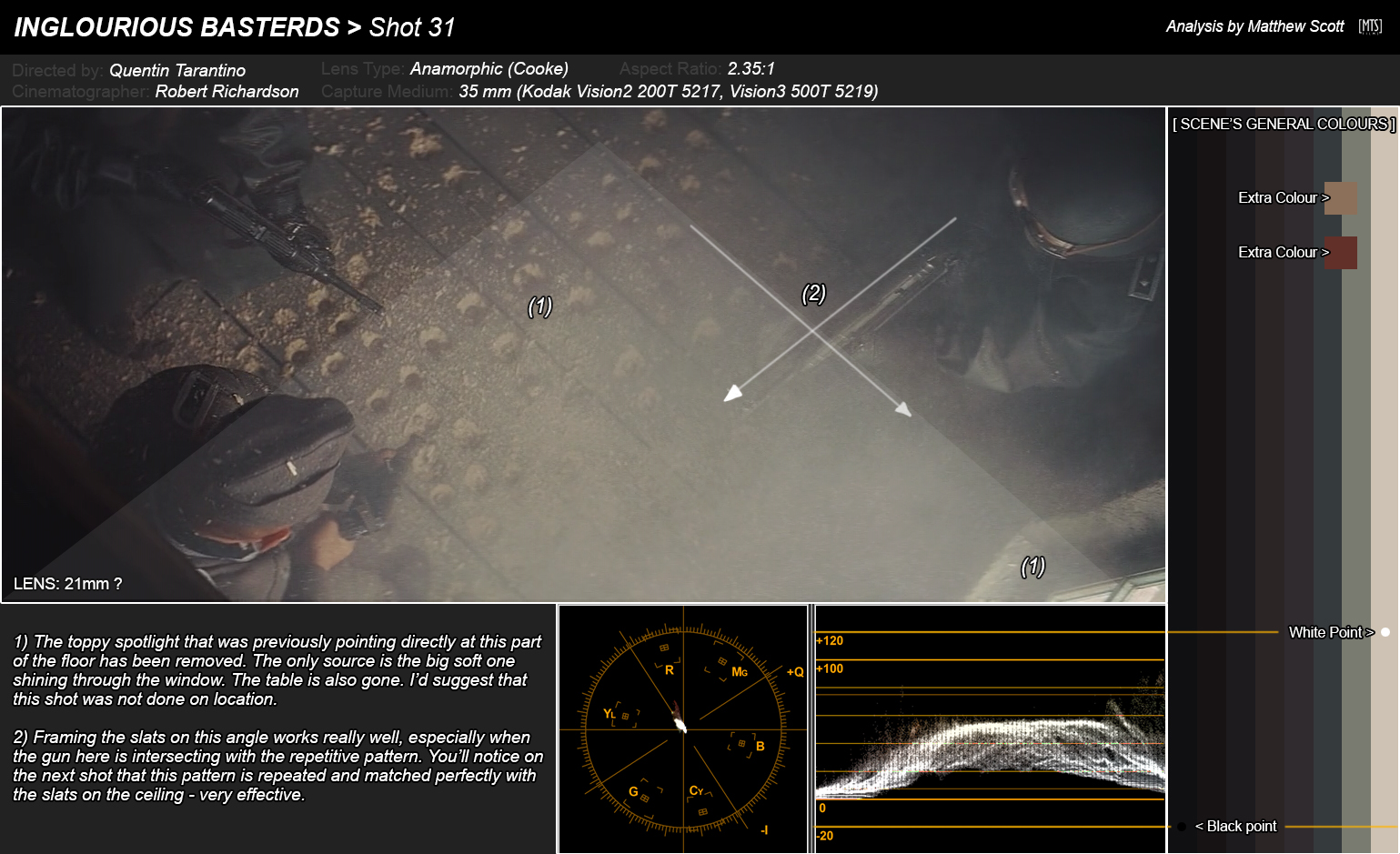Image resolution: width=1400 pixels, height=854 pixels.
Task: Click the MTS logo in the header
Action: click(x=1370, y=26)
